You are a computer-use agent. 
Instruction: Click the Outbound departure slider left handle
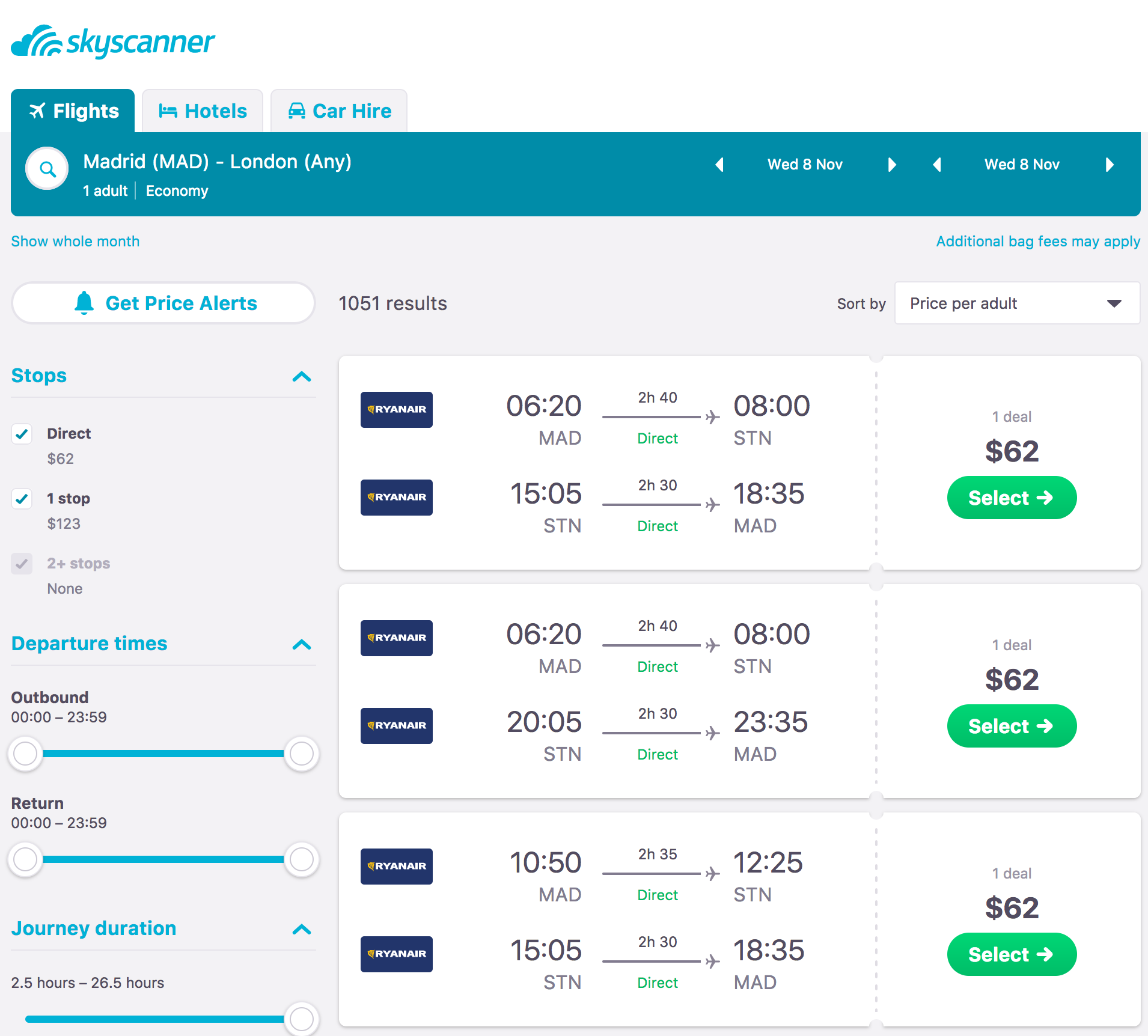click(25, 754)
